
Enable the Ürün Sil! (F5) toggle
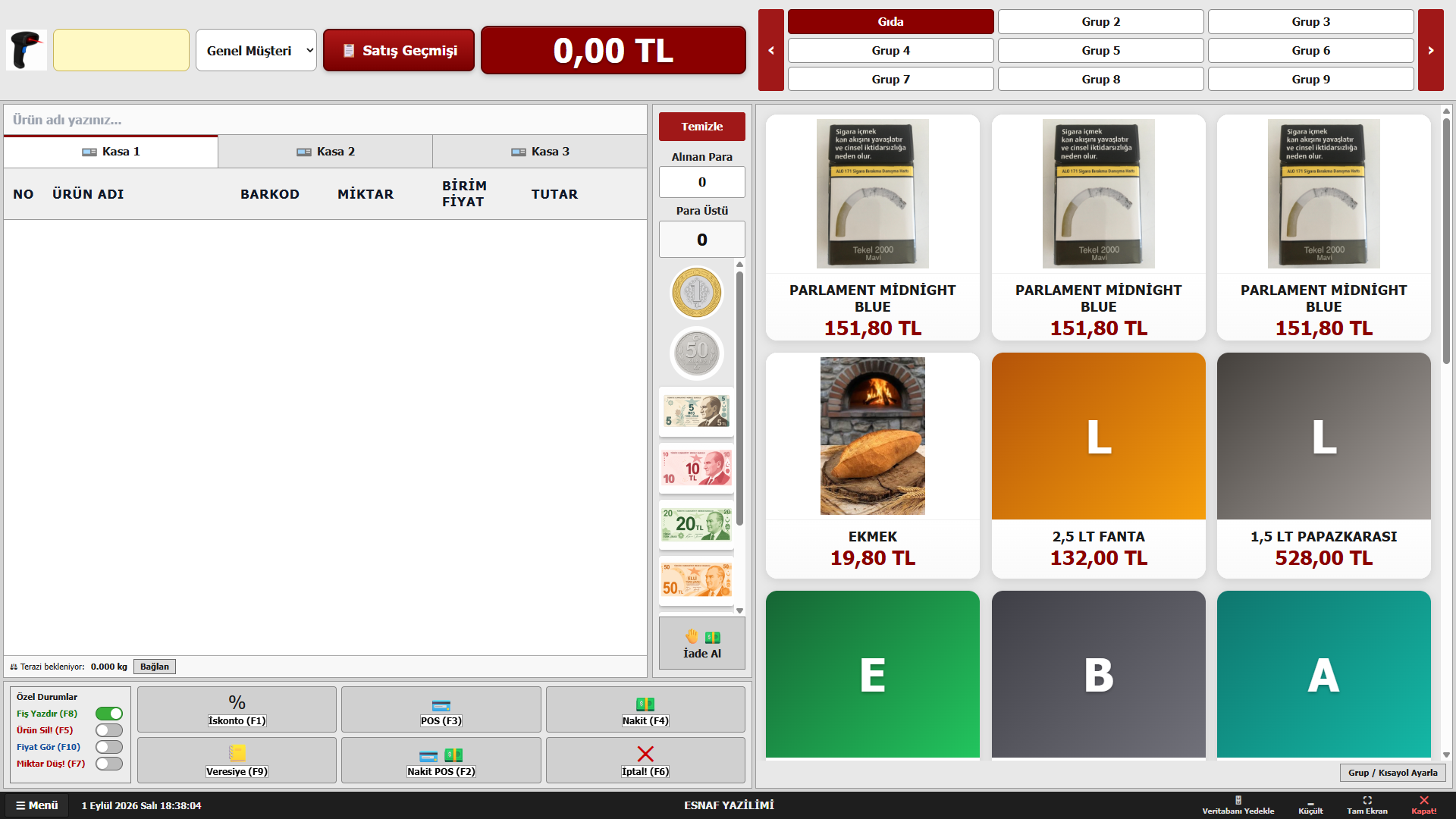(109, 730)
